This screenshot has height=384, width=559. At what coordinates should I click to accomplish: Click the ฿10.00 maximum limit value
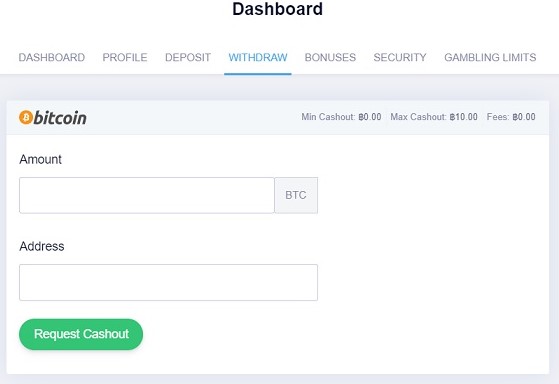coord(463,117)
